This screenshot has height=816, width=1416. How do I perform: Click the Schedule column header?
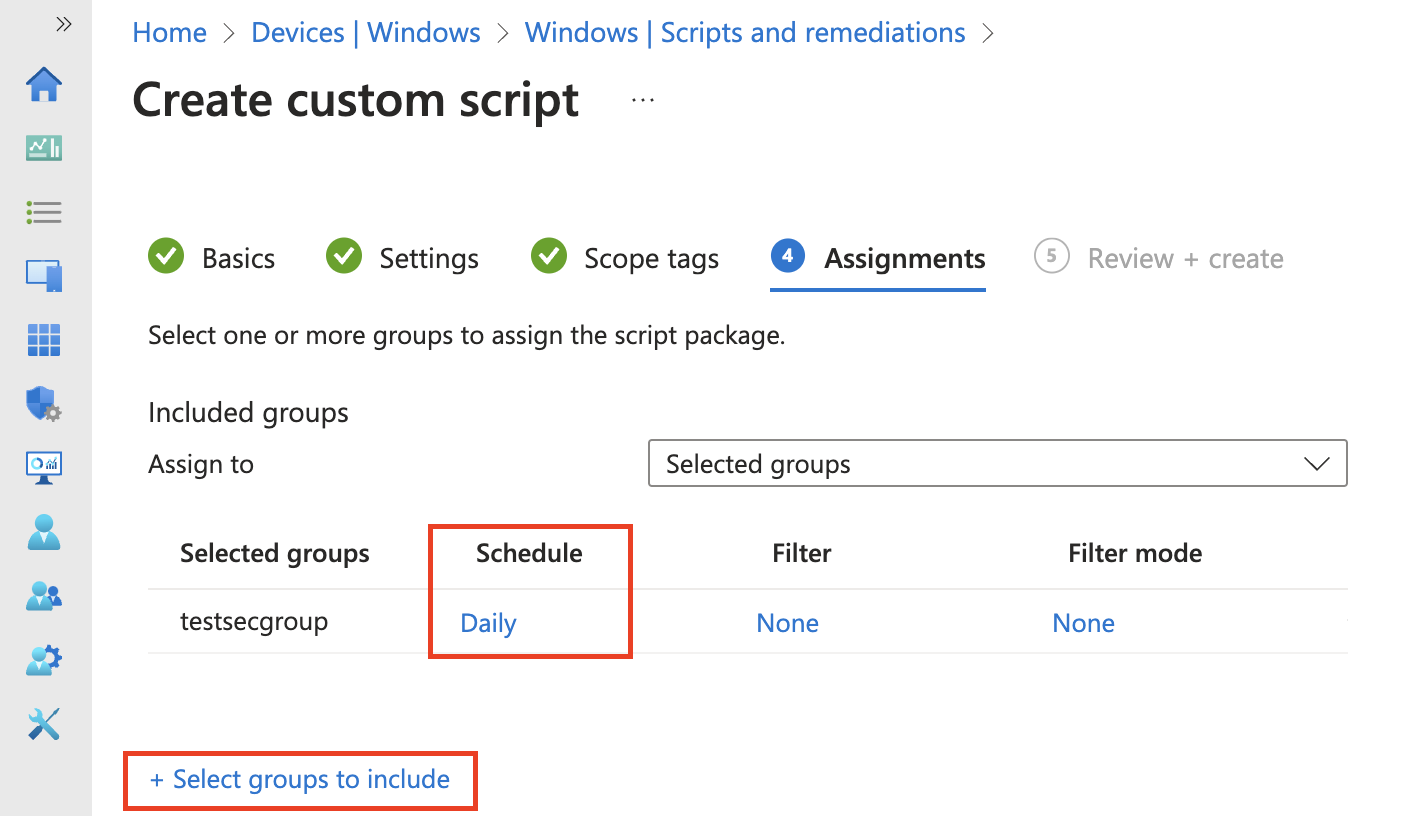pos(529,553)
